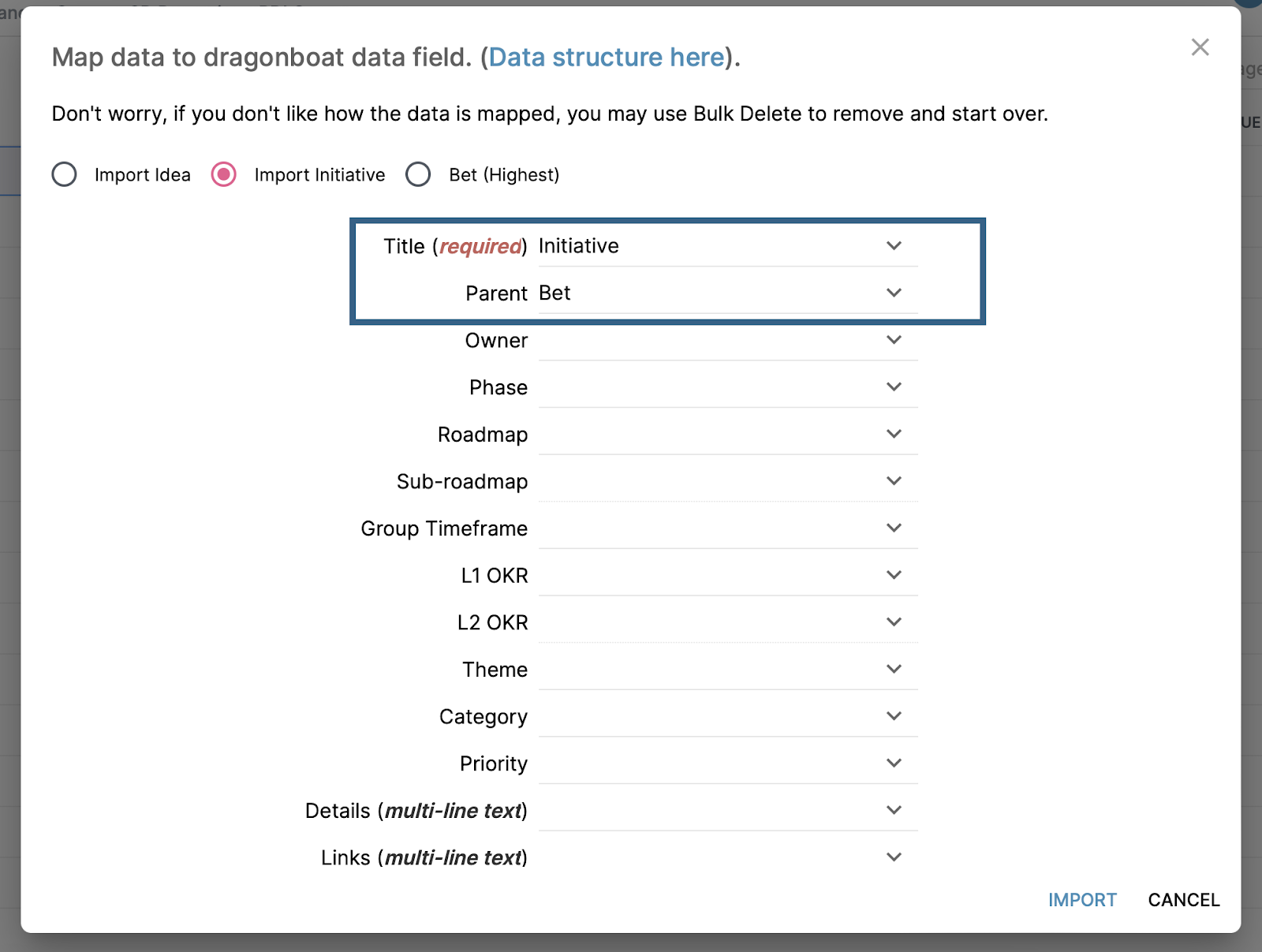
Task: Open the Details multi-line text dropdown
Action: click(x=728, y=811)
